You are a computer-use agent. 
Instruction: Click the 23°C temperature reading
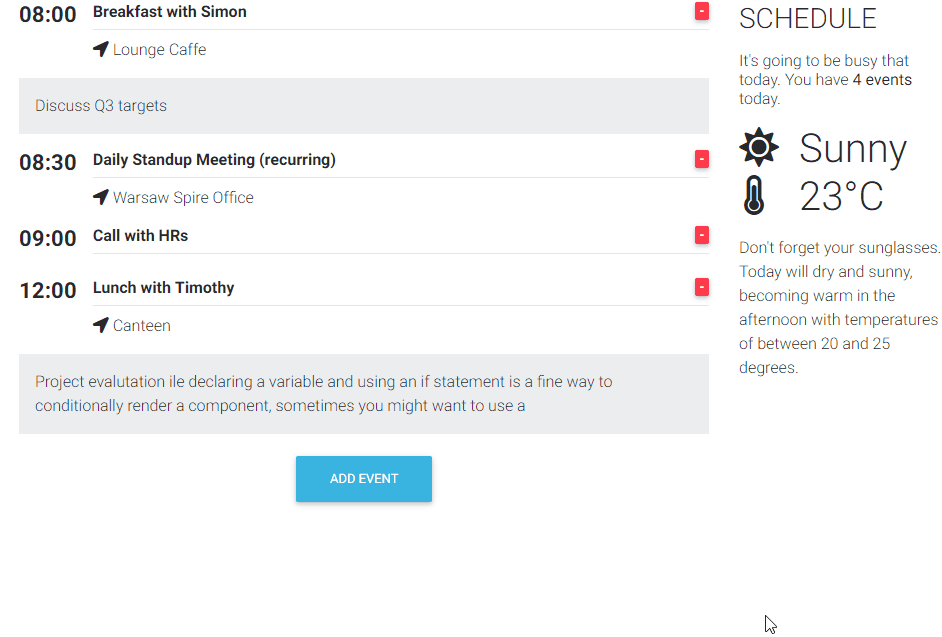(841, 197)
